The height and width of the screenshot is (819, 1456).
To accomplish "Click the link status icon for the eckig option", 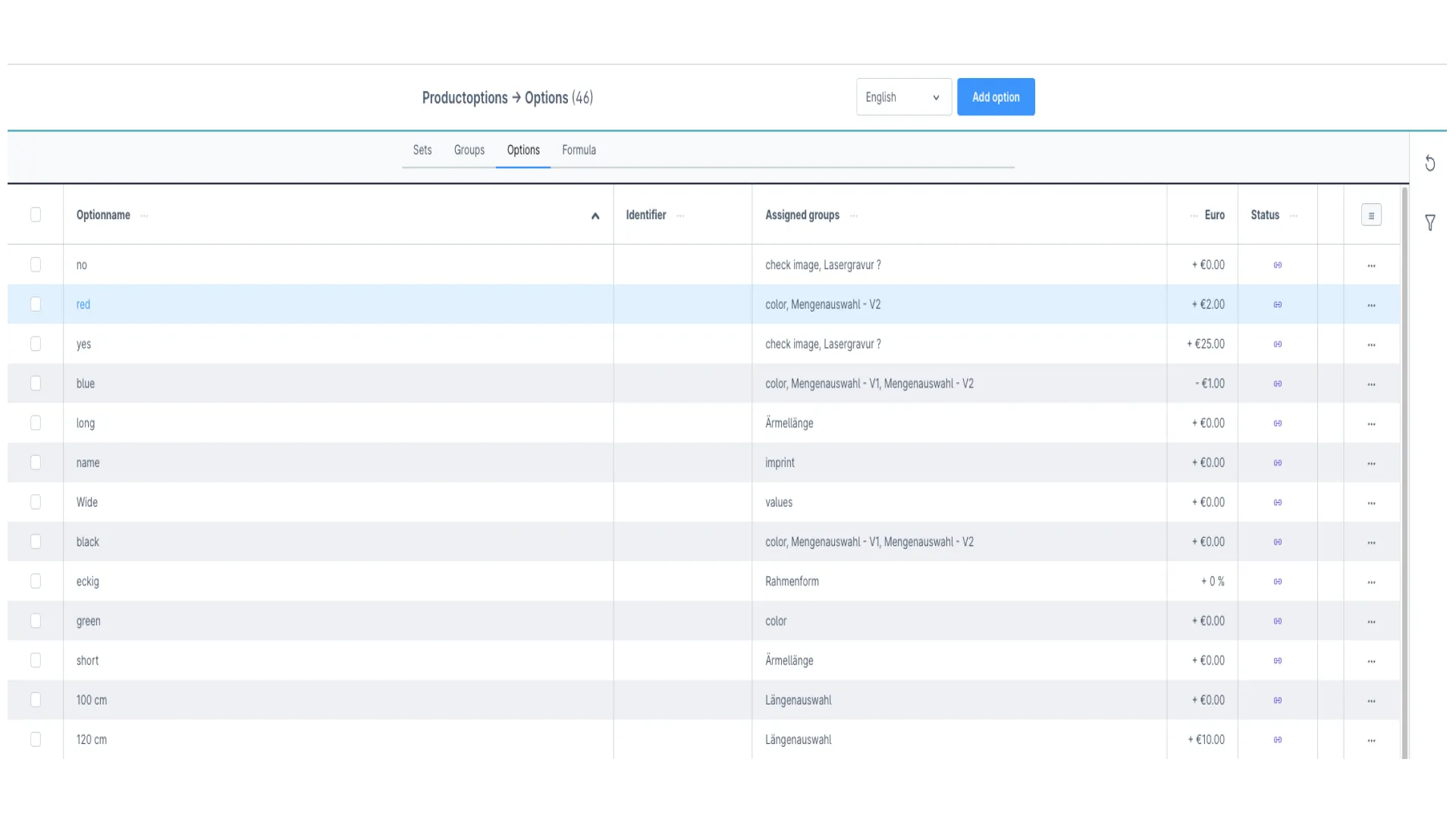I will click(x=1277, y=582).
